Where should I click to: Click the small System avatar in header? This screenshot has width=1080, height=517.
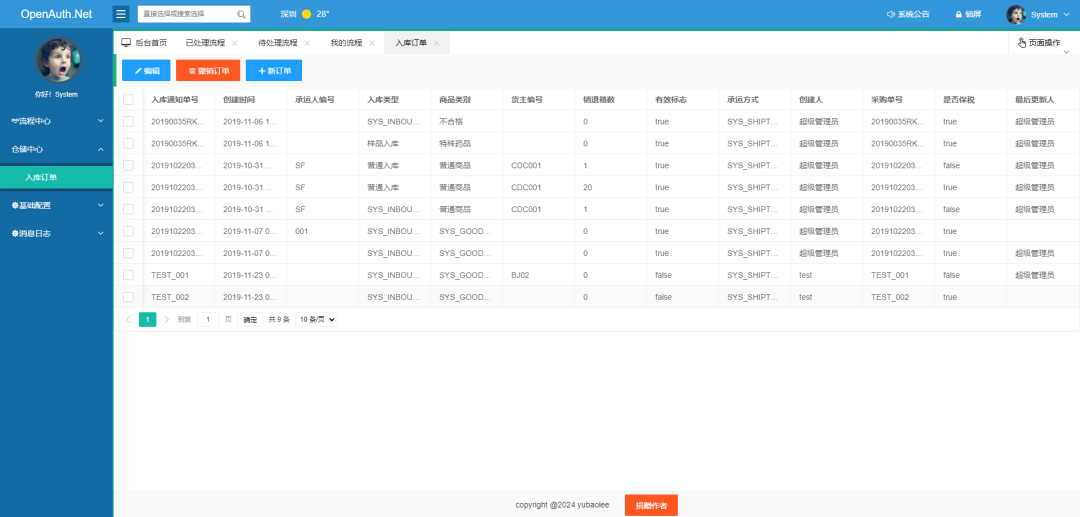[x=1016, y=15]
